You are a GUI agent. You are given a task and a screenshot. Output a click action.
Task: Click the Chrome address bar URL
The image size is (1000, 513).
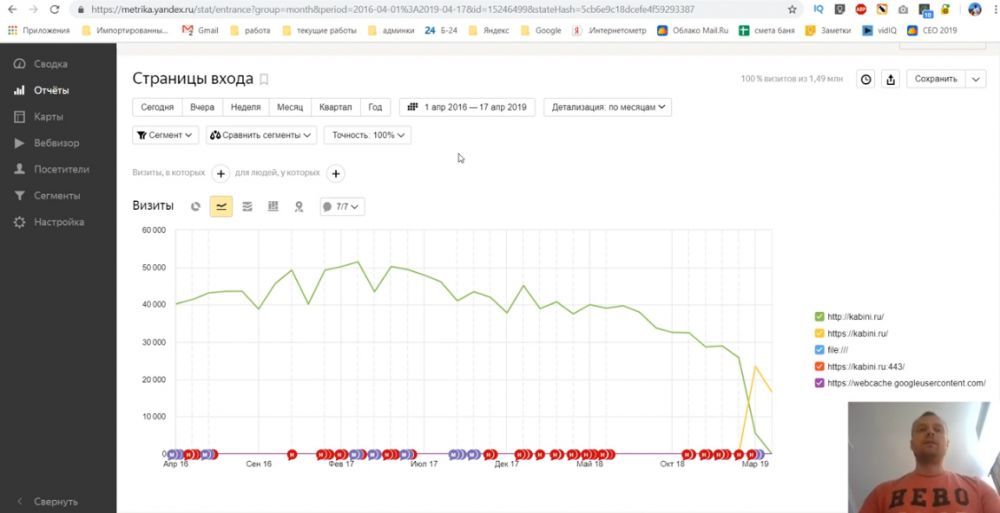[400, 9]
